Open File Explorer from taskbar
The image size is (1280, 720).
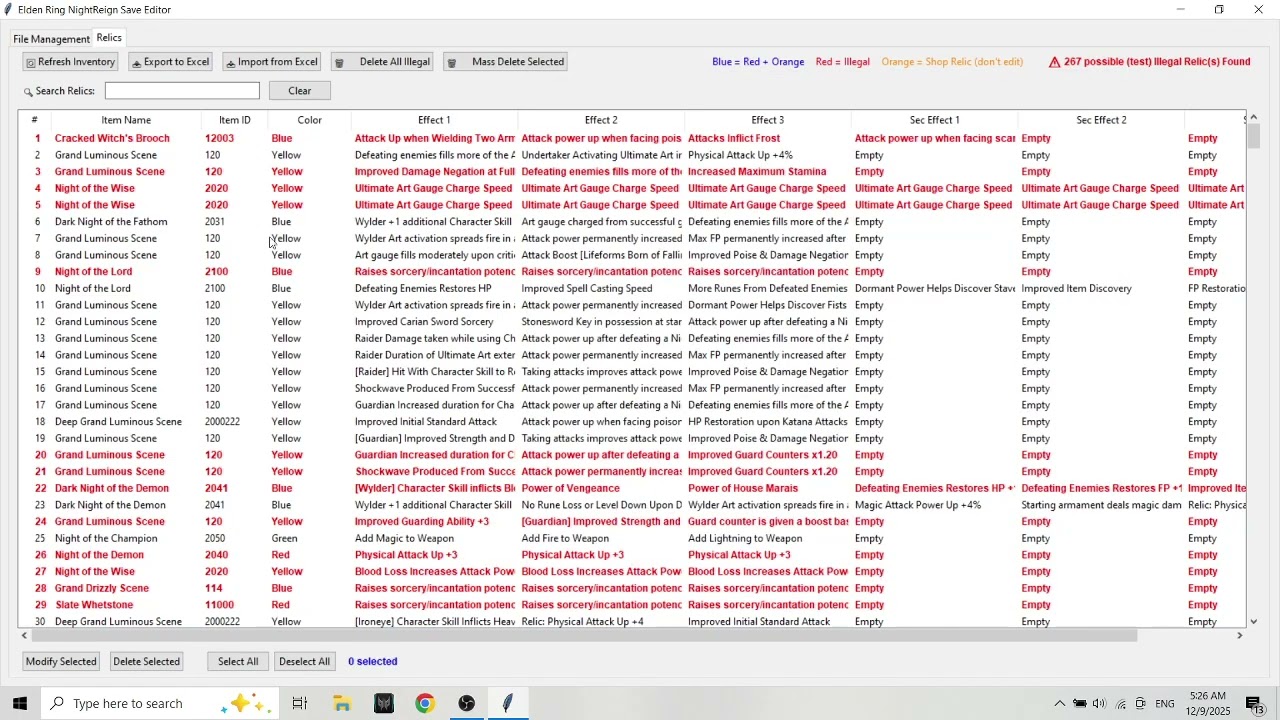click(342, 704)
